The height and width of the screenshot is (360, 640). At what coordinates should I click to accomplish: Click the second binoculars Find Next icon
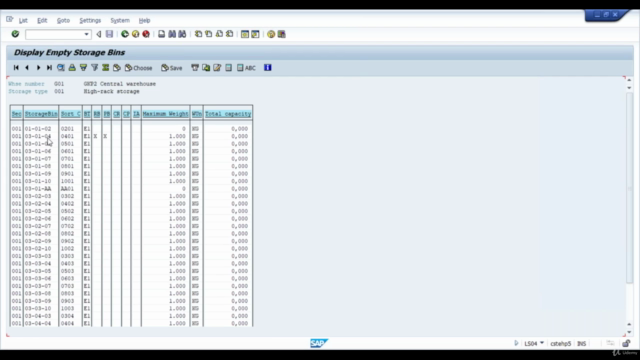(x=182, y=34)
